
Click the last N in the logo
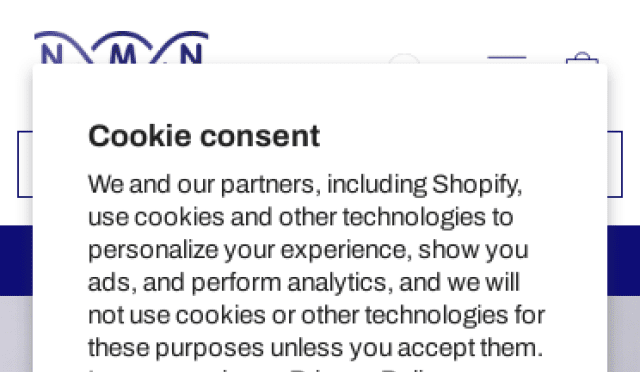coord(191,55)
